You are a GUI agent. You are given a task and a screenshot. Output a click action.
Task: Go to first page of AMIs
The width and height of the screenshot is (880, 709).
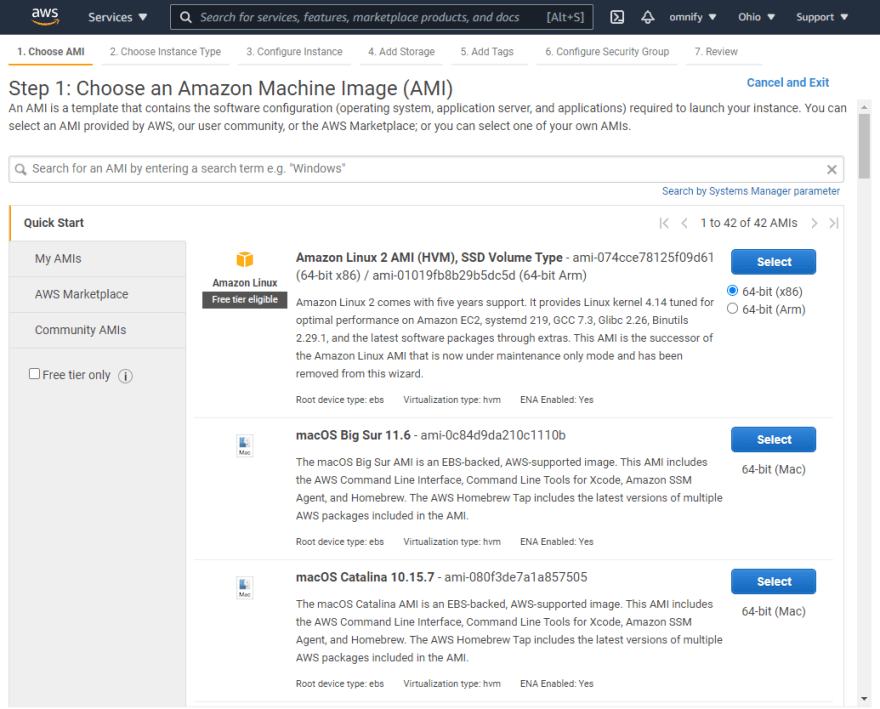[664, 223]
